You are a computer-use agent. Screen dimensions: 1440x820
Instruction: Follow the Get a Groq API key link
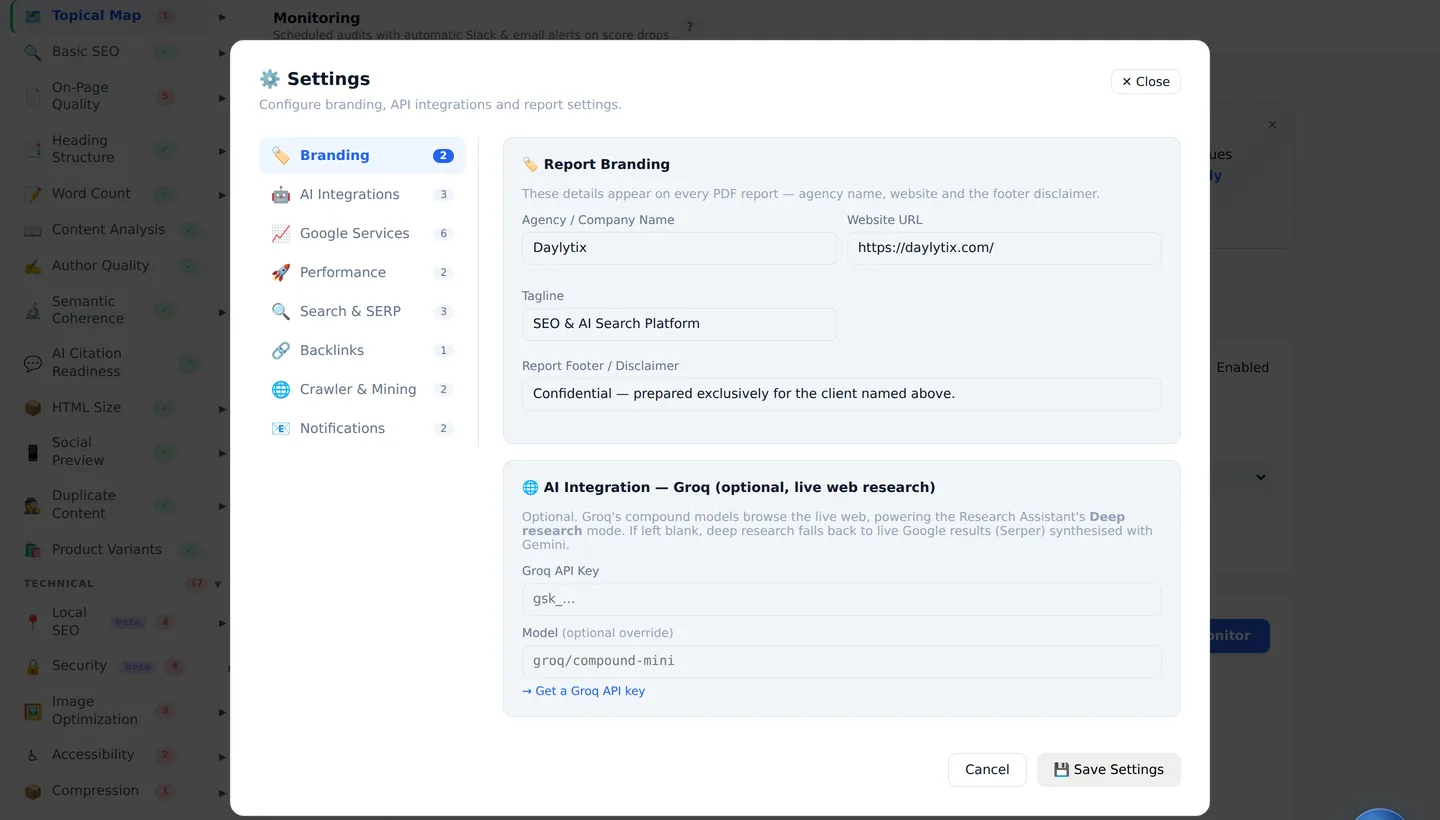584,691
